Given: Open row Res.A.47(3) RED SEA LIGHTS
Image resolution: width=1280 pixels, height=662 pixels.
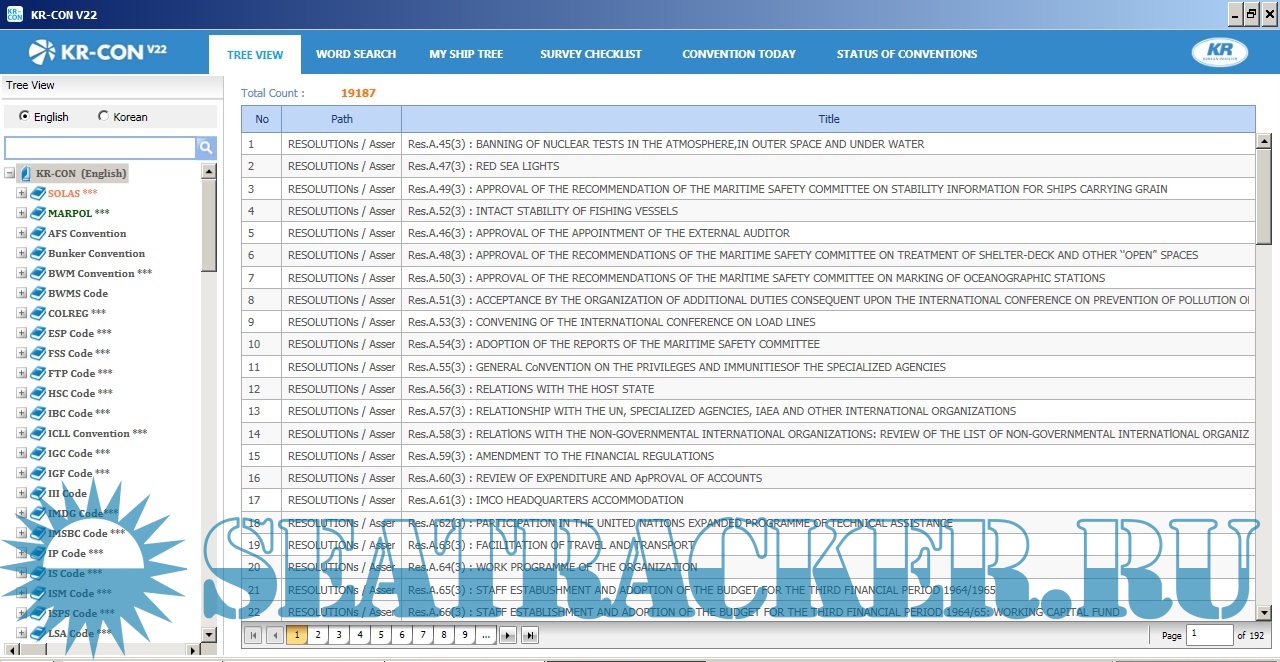Looking at the screenshot, I should [517, 166].
